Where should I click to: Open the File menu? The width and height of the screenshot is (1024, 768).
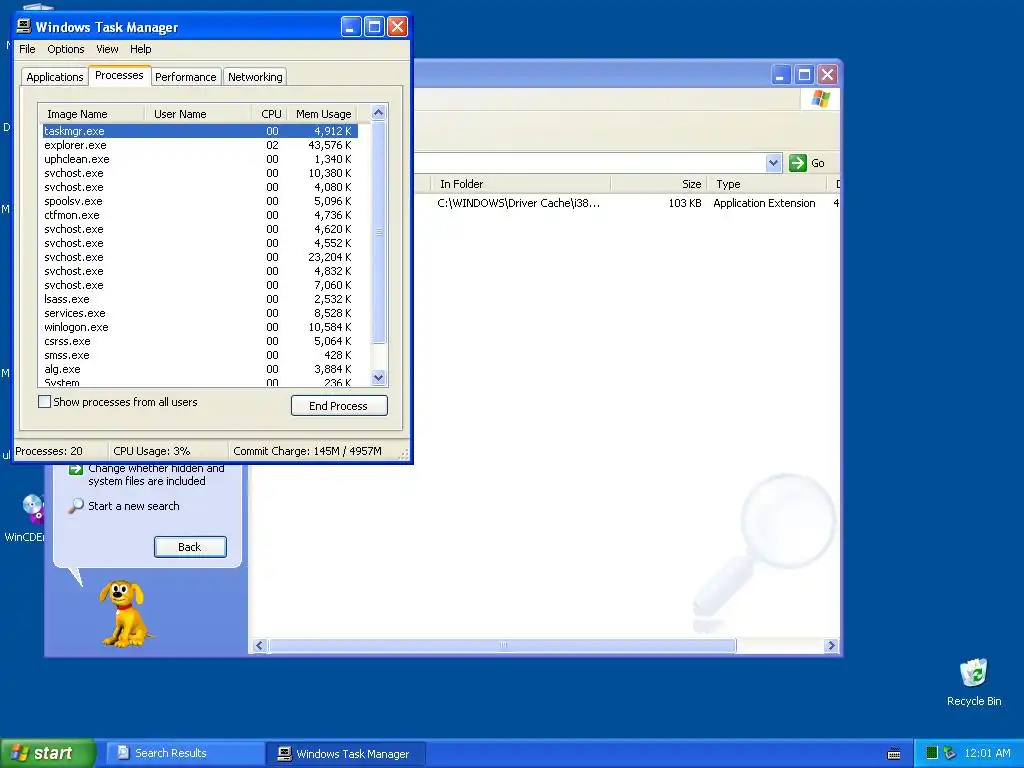[27, 49]
